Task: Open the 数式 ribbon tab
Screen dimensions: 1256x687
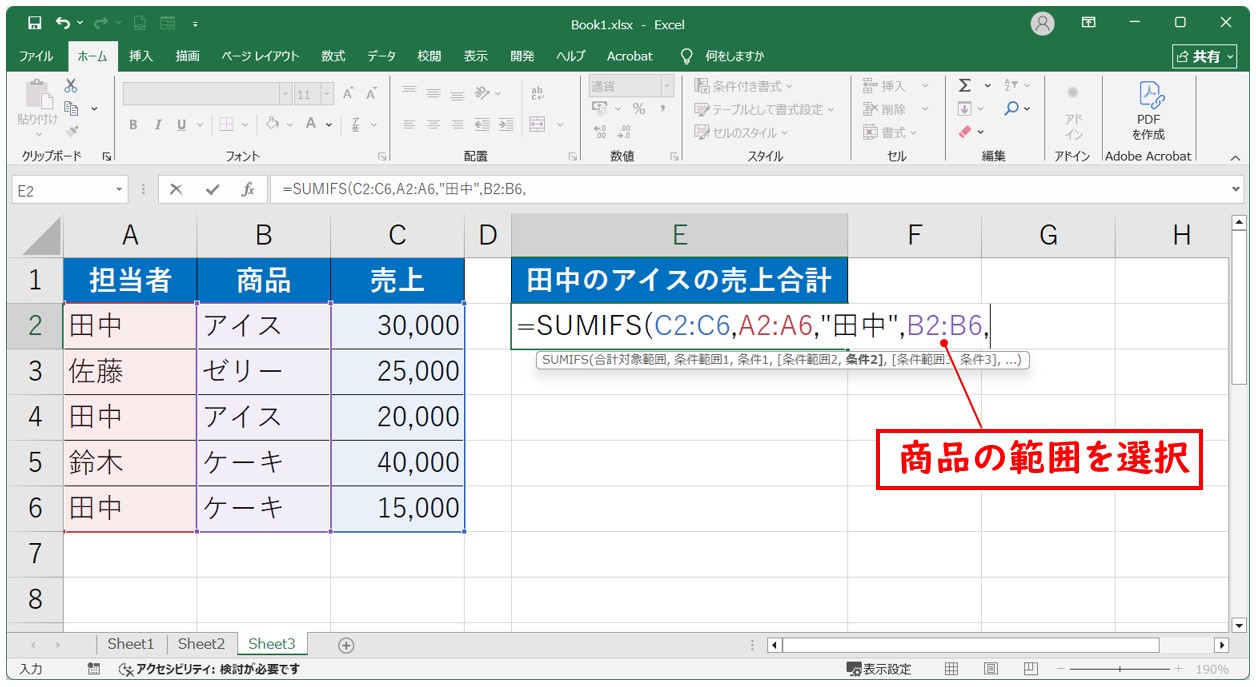Action: click(333, 56)
